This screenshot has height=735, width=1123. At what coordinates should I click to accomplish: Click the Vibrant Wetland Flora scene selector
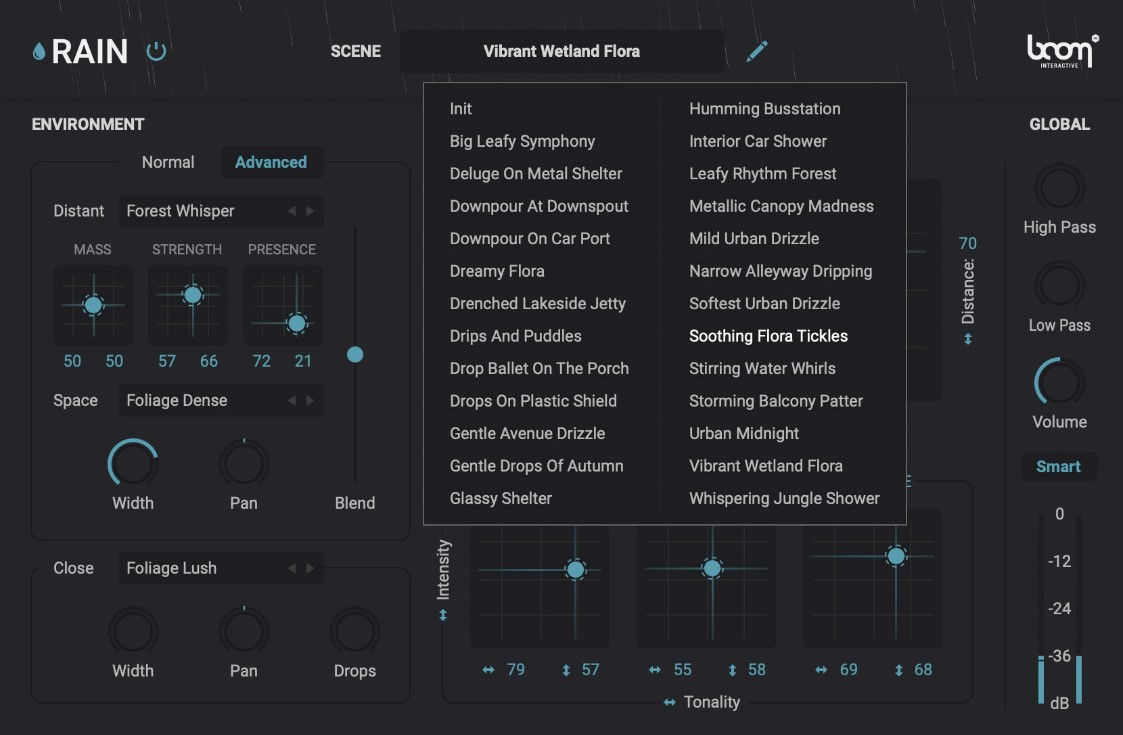tap(562, 50)
